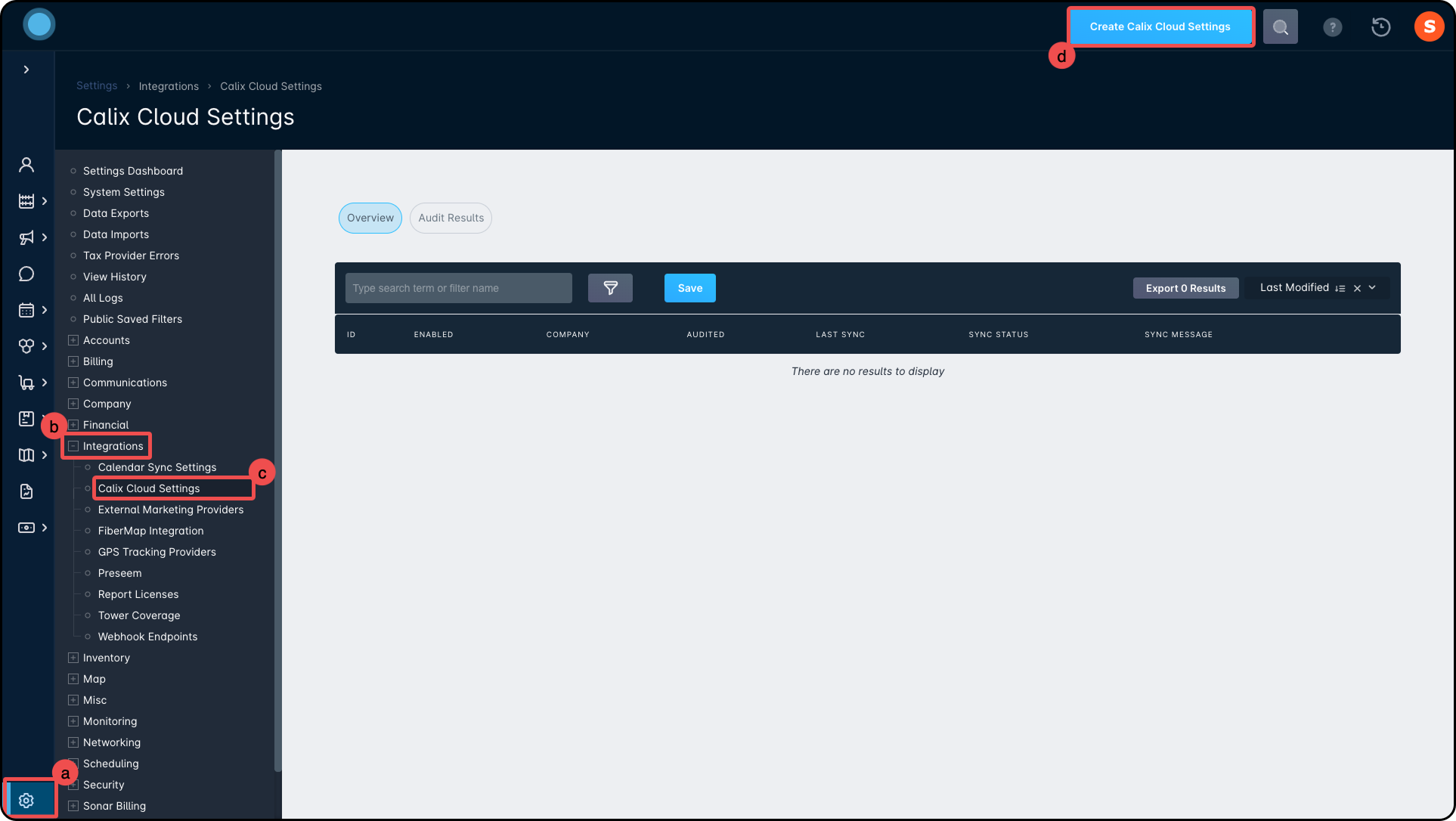Open the recent history clock icon
The image size is (1456, 821).
[1381, 27]
